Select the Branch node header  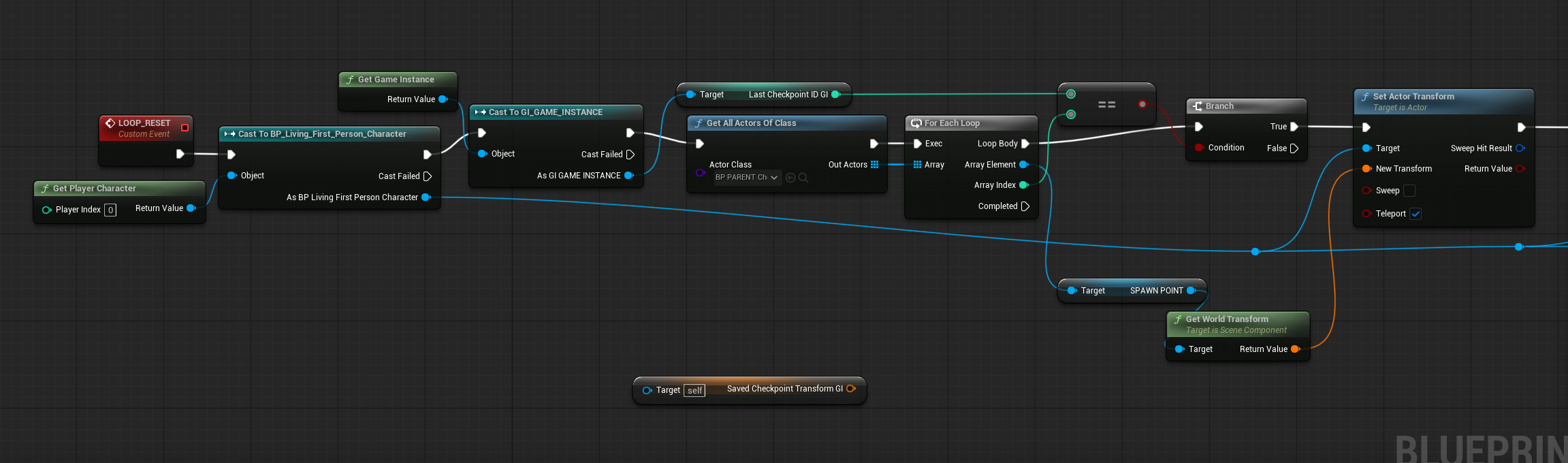tap(1246, 106)
